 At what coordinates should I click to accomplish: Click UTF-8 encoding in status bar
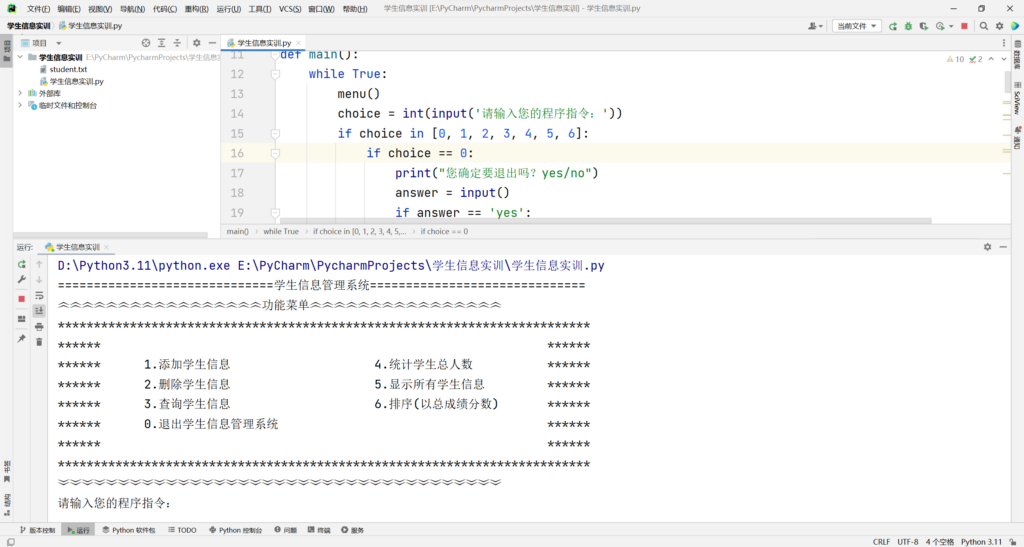click(908, 542)
